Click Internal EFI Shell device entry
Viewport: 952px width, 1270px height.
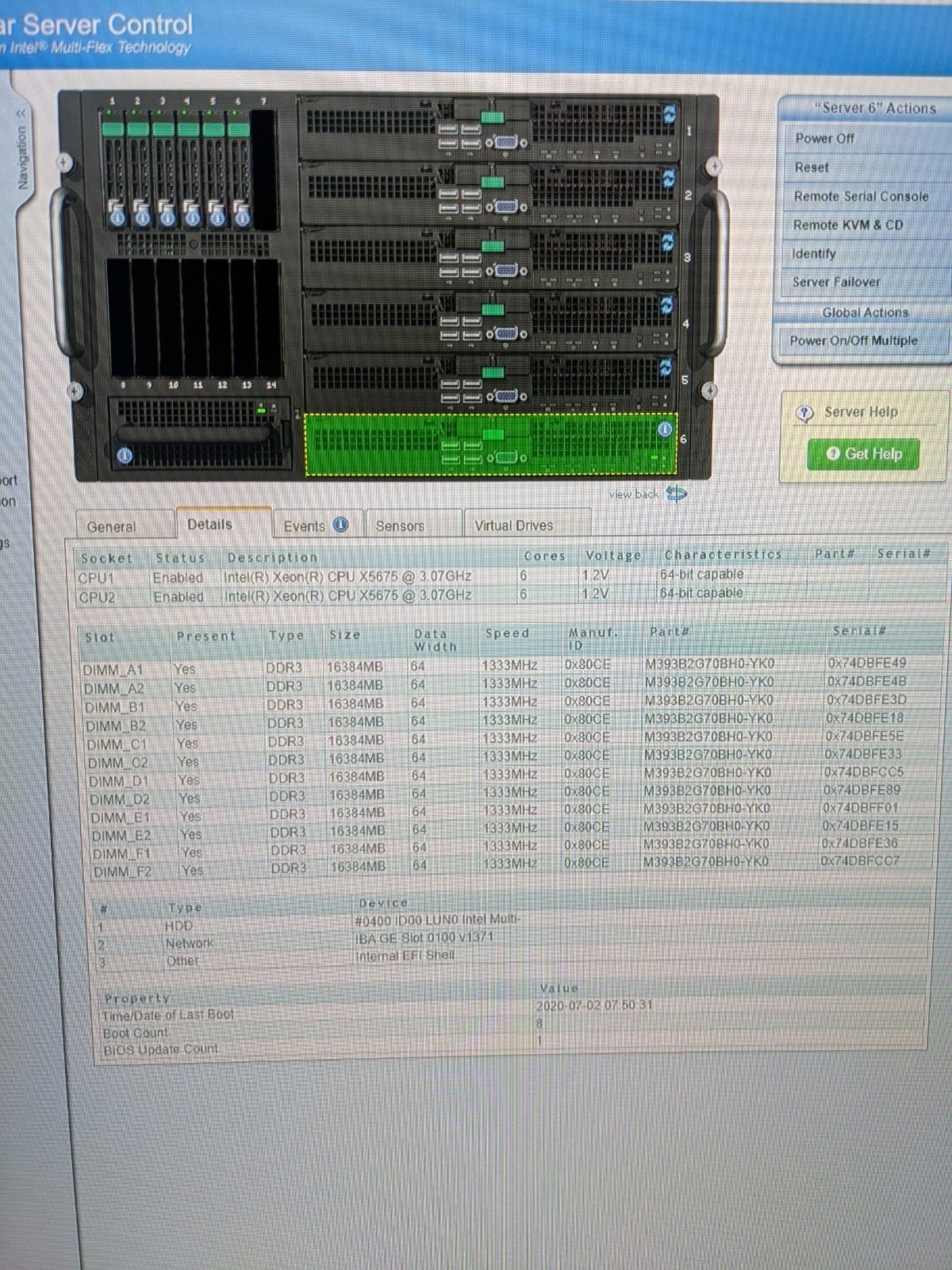(405, 956)
